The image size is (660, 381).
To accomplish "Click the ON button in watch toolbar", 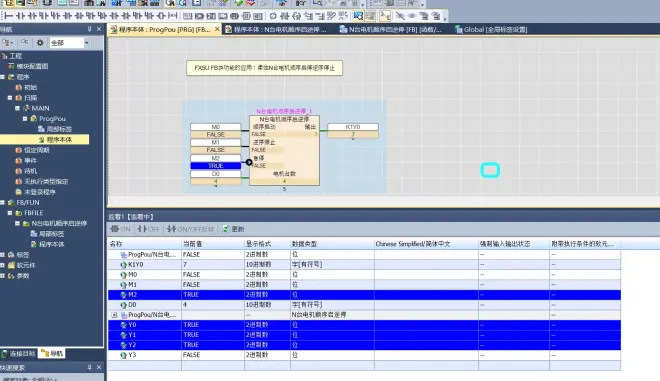I will (120, 229).
